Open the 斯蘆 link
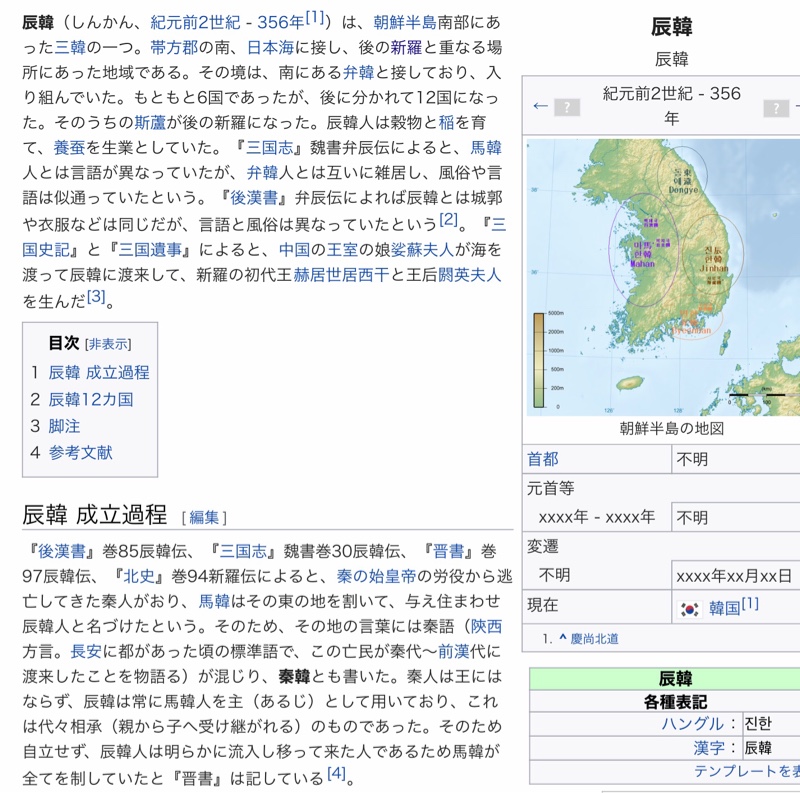 pyautogui.click(x=150, y=122)
